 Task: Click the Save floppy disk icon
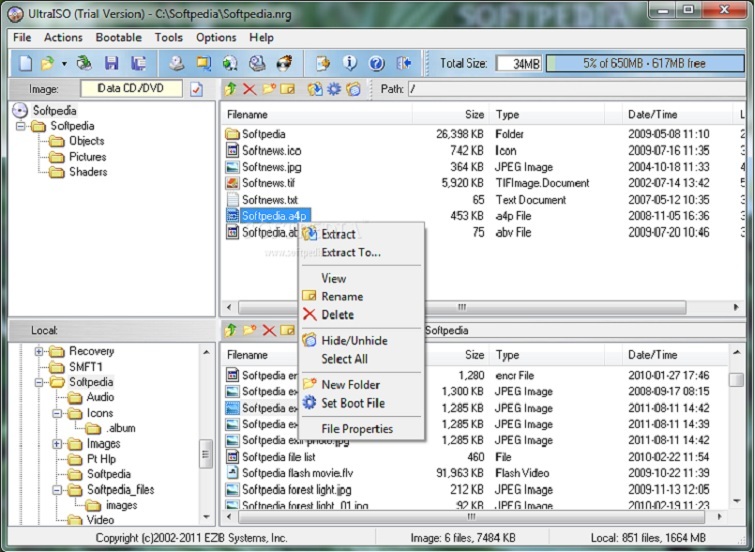pyautogui.click(x=112, y=63)
